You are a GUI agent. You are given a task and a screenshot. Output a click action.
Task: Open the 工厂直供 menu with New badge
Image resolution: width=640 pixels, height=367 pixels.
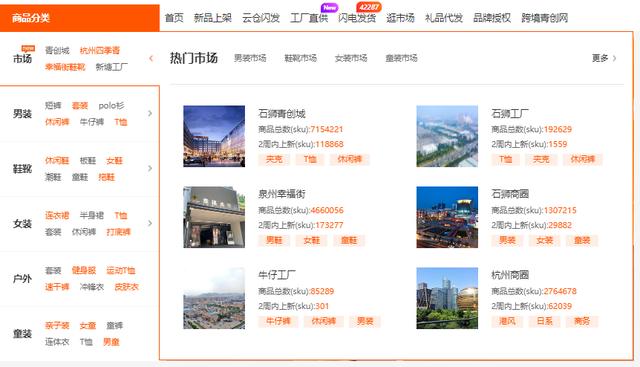click(309, 18)
